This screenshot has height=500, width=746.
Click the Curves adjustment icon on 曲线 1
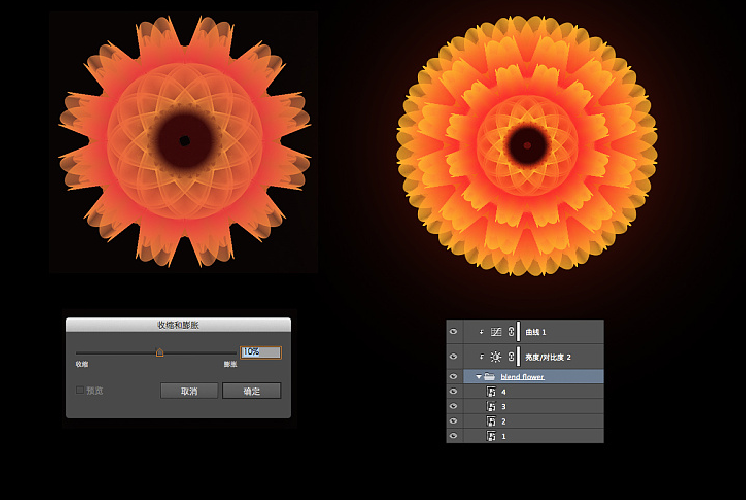(494, 331)
